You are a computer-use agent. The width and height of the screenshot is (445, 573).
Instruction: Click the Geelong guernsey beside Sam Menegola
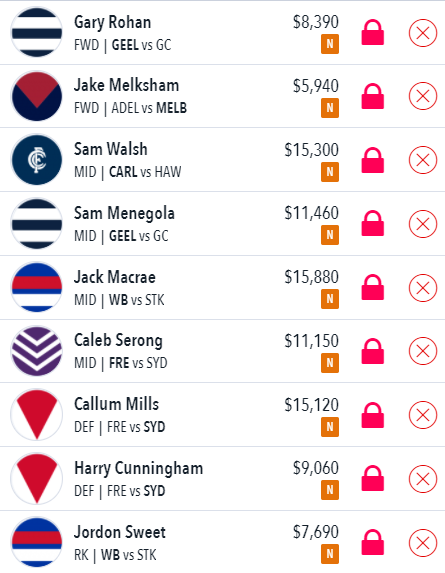pyautogui.click(x=37, y=224)
